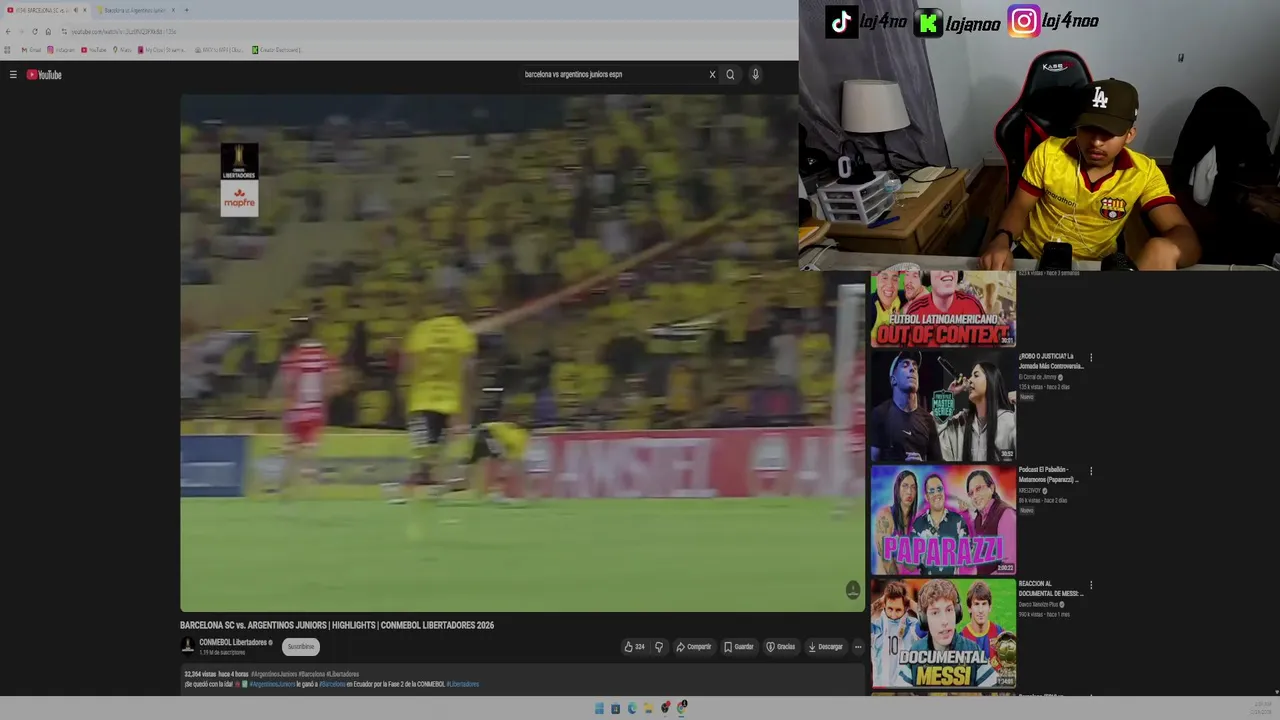Open the options menu for 'Podcast El Pabellón' video
Image resolution: width=1280 pixels, height=720 pixels.
[1091, 471]
